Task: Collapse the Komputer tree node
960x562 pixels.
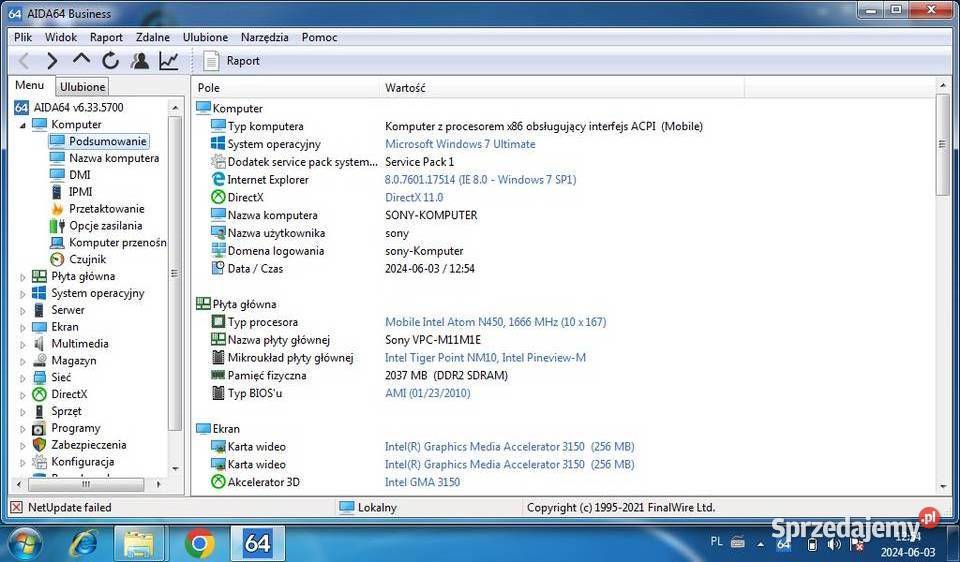Action: click(23, 125)
